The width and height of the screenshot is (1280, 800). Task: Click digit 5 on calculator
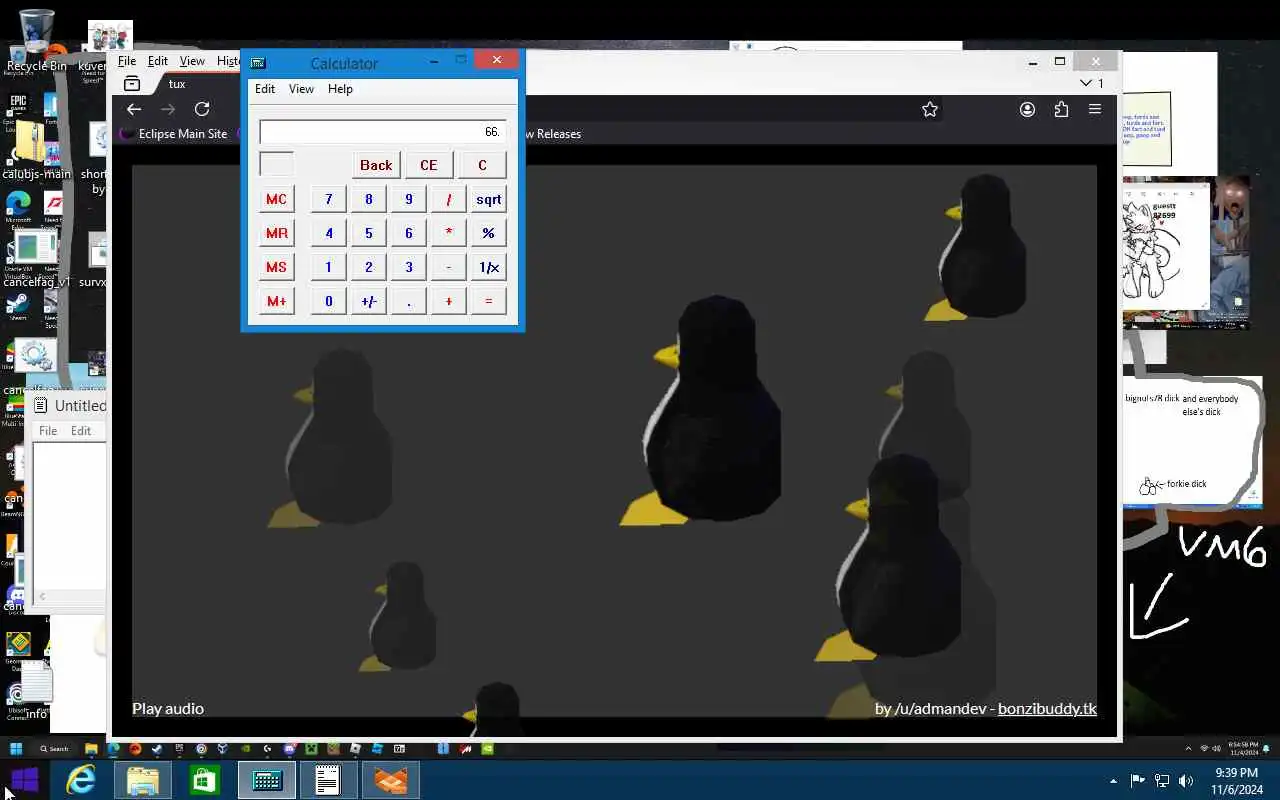coord(369,233)
